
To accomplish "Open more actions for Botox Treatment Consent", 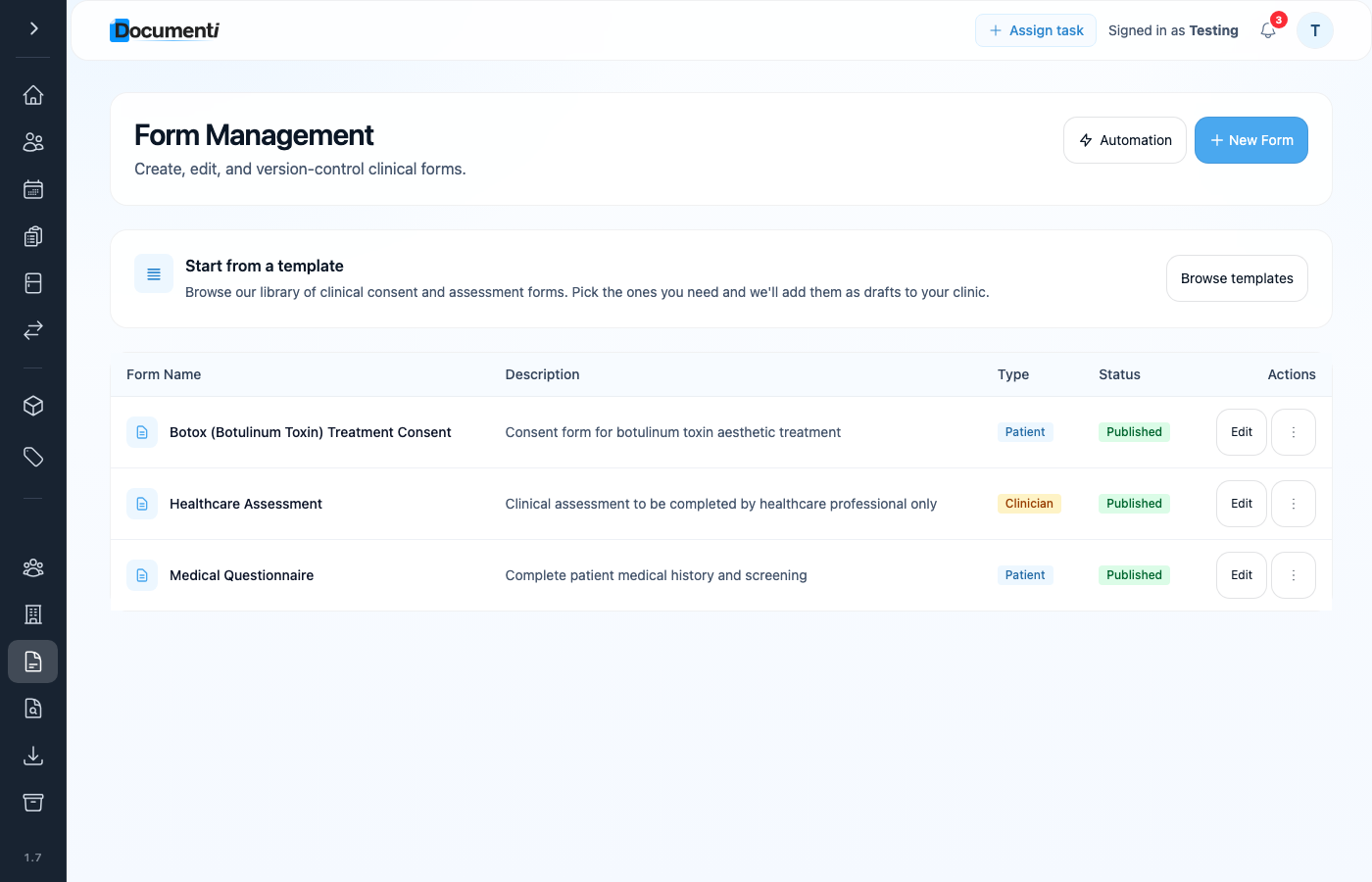I will 1294,432.
